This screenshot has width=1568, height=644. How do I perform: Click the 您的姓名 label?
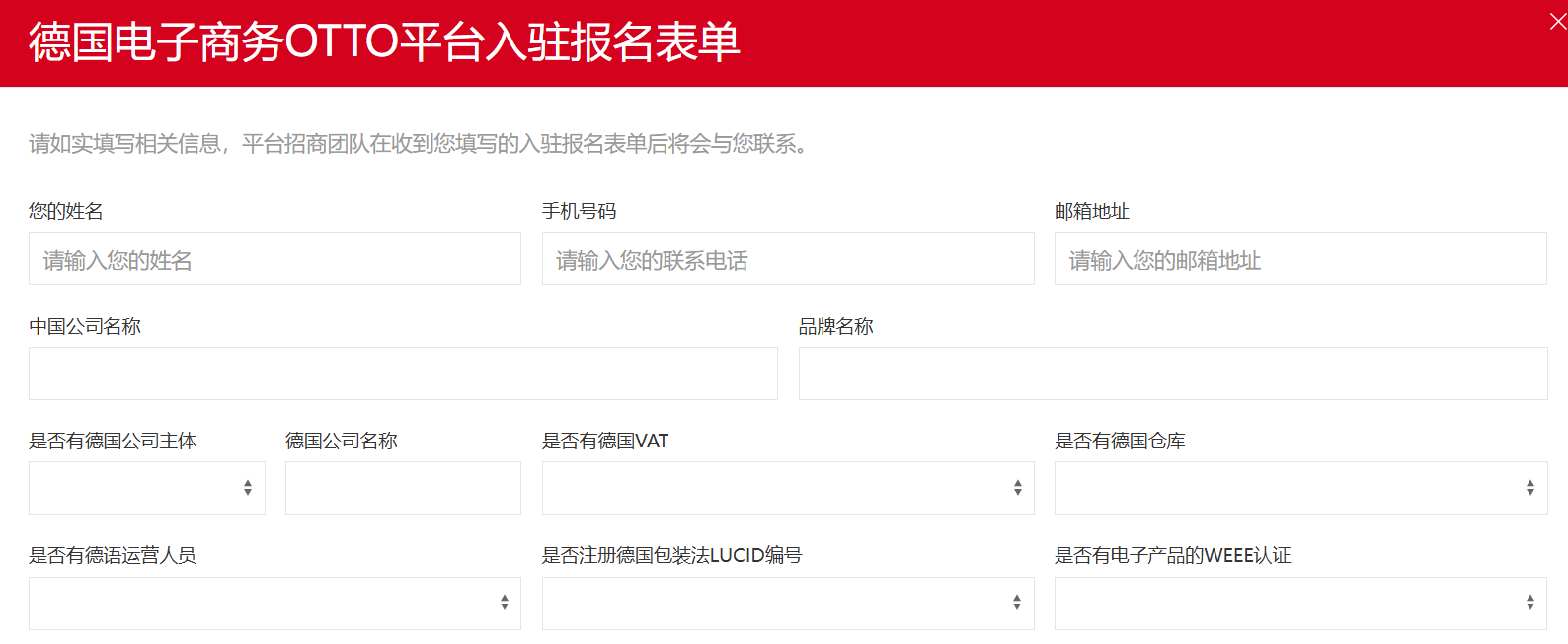click(66, 211)
